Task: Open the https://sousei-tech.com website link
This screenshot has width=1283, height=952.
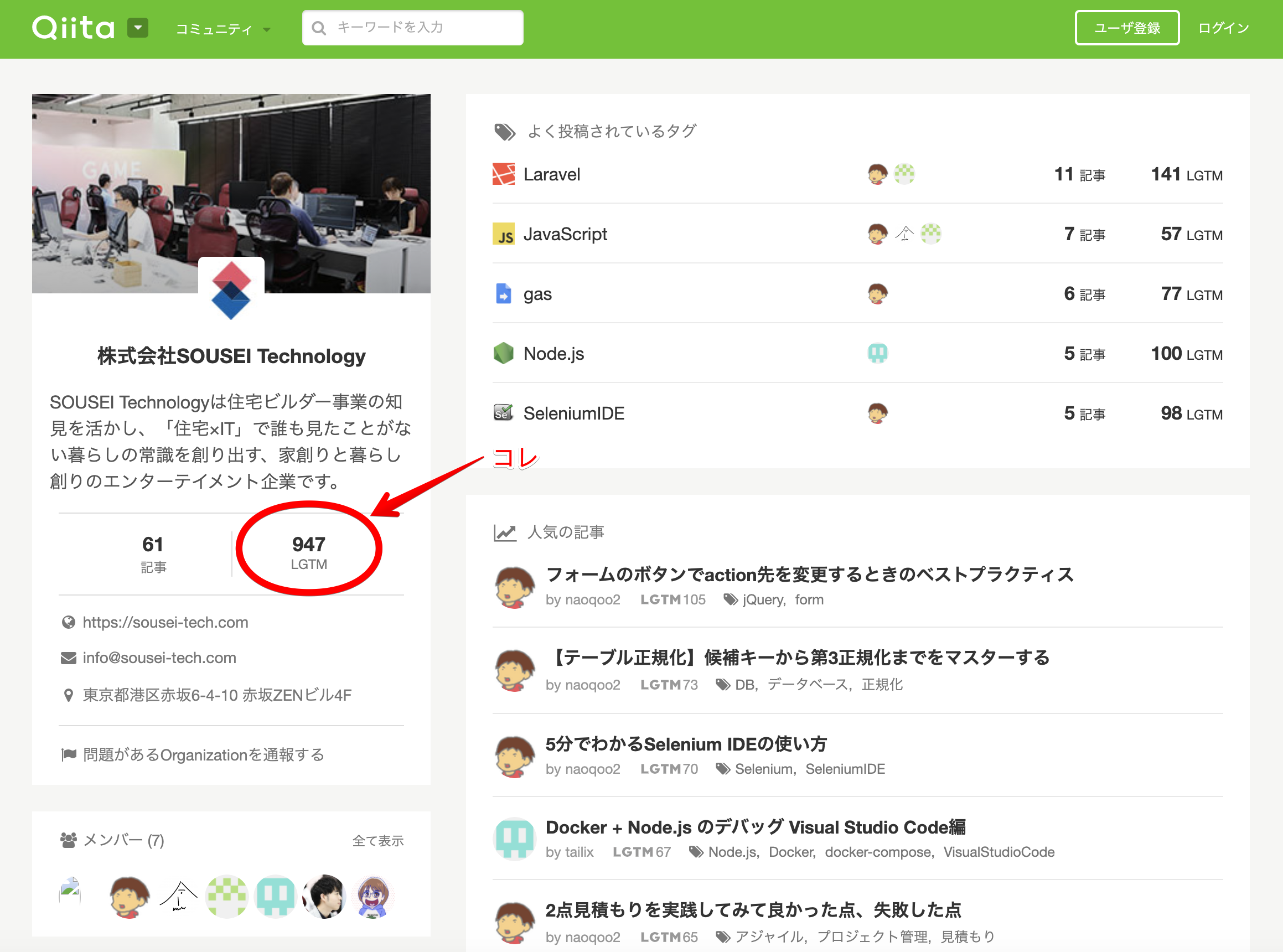Action: pyautogui.click(x=165, y=622)
